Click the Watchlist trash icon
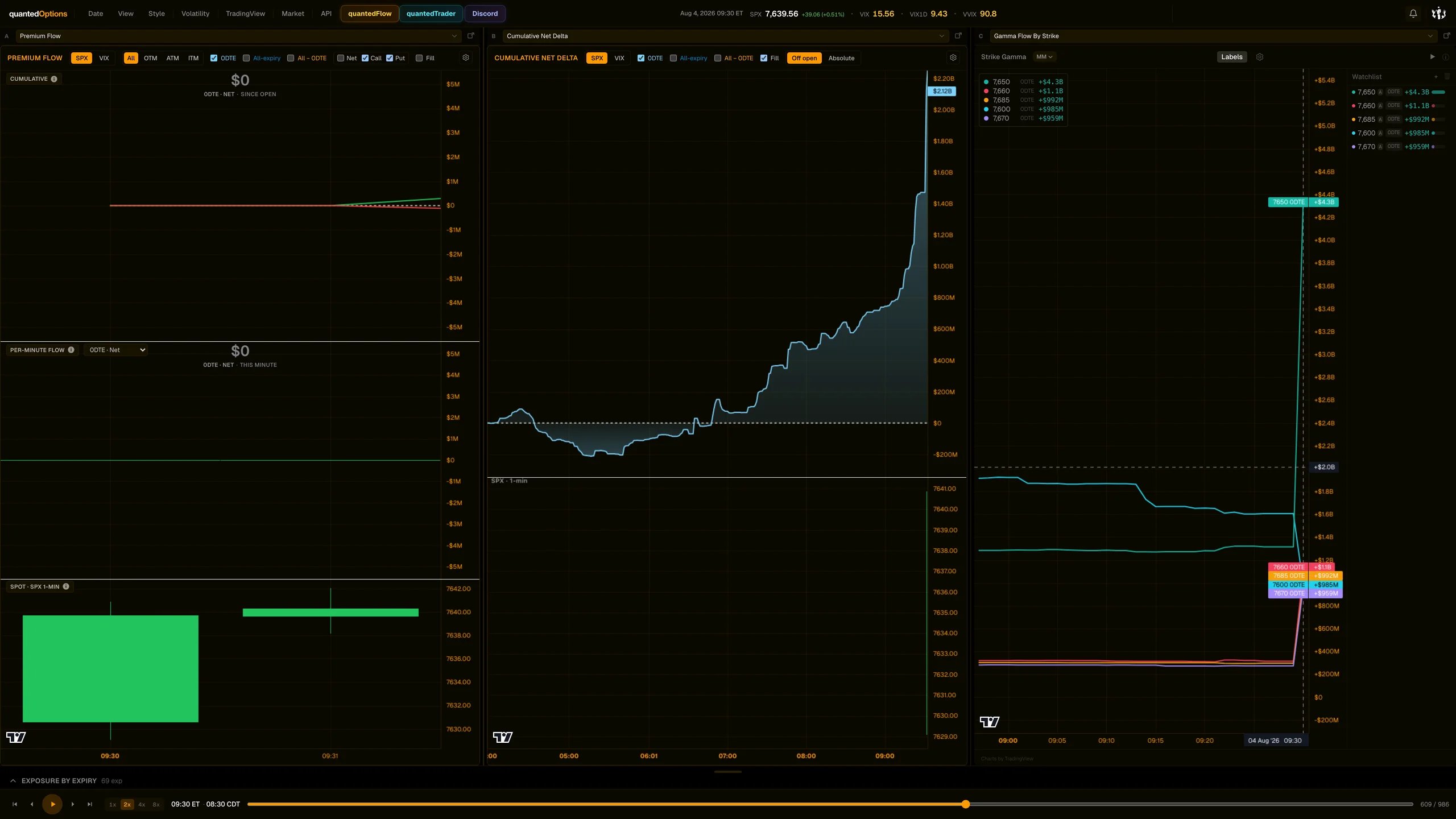The width and height of the screenshot is (1456, 819). (x=1447, y=77)
